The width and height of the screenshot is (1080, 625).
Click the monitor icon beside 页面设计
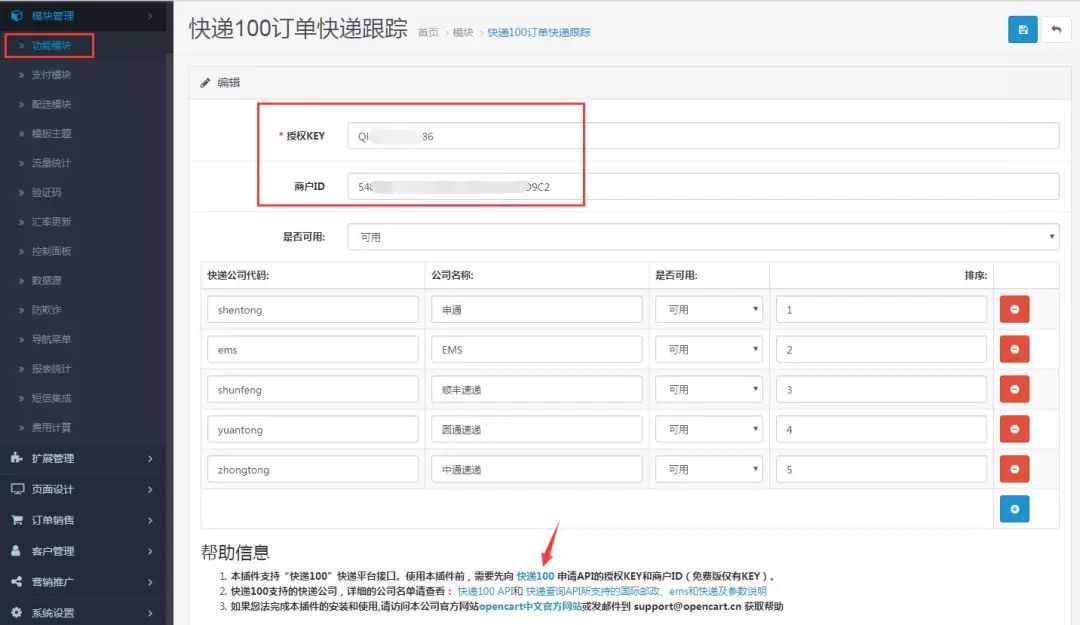[x=17, y=489]
